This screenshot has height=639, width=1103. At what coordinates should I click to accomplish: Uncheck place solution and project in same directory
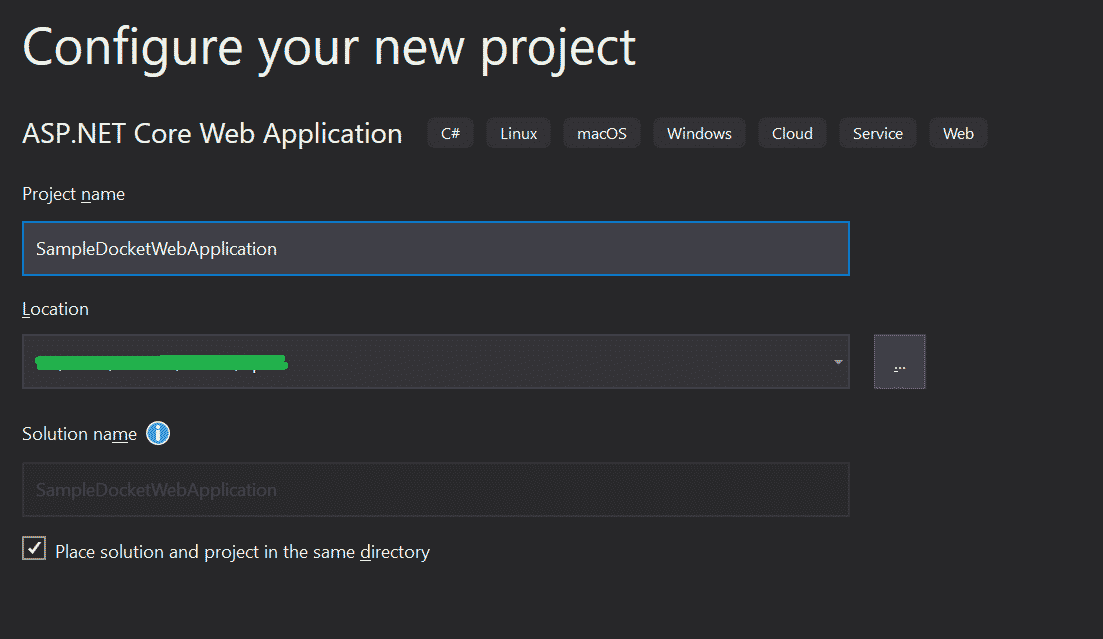(33, 548)
